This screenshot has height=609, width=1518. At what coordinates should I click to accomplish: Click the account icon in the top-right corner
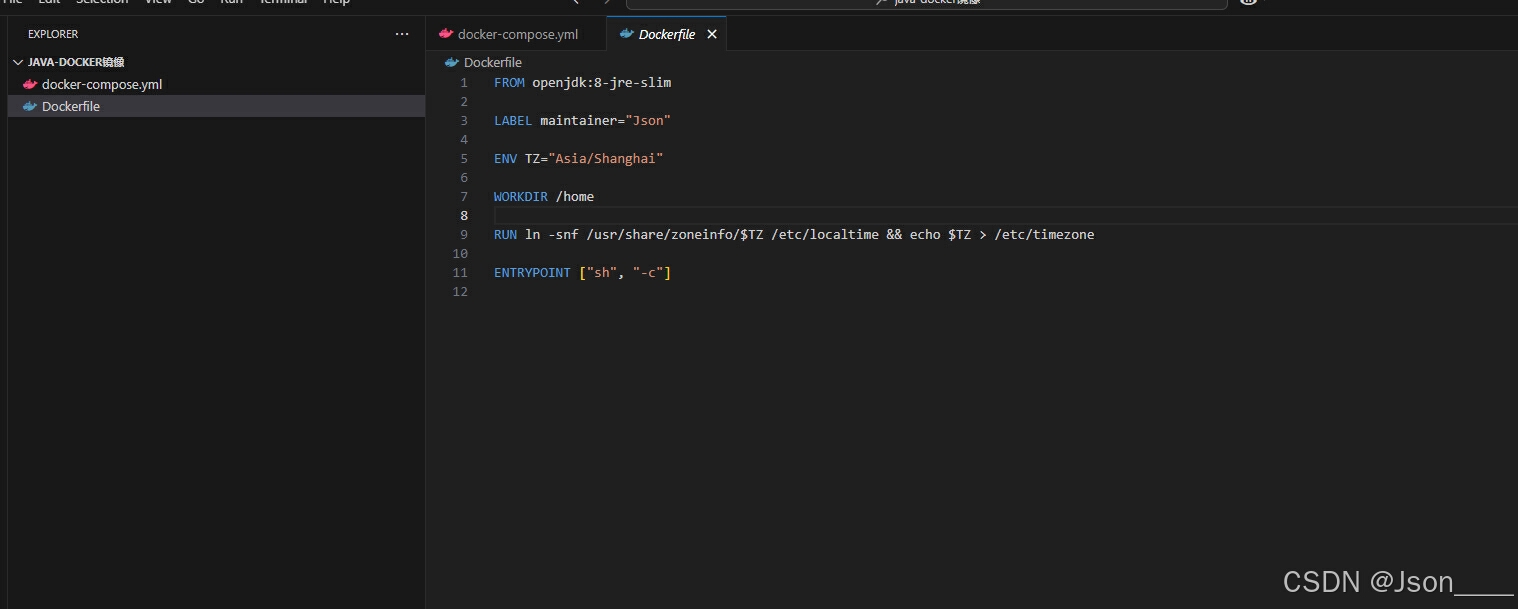[x=1248, y=3]
